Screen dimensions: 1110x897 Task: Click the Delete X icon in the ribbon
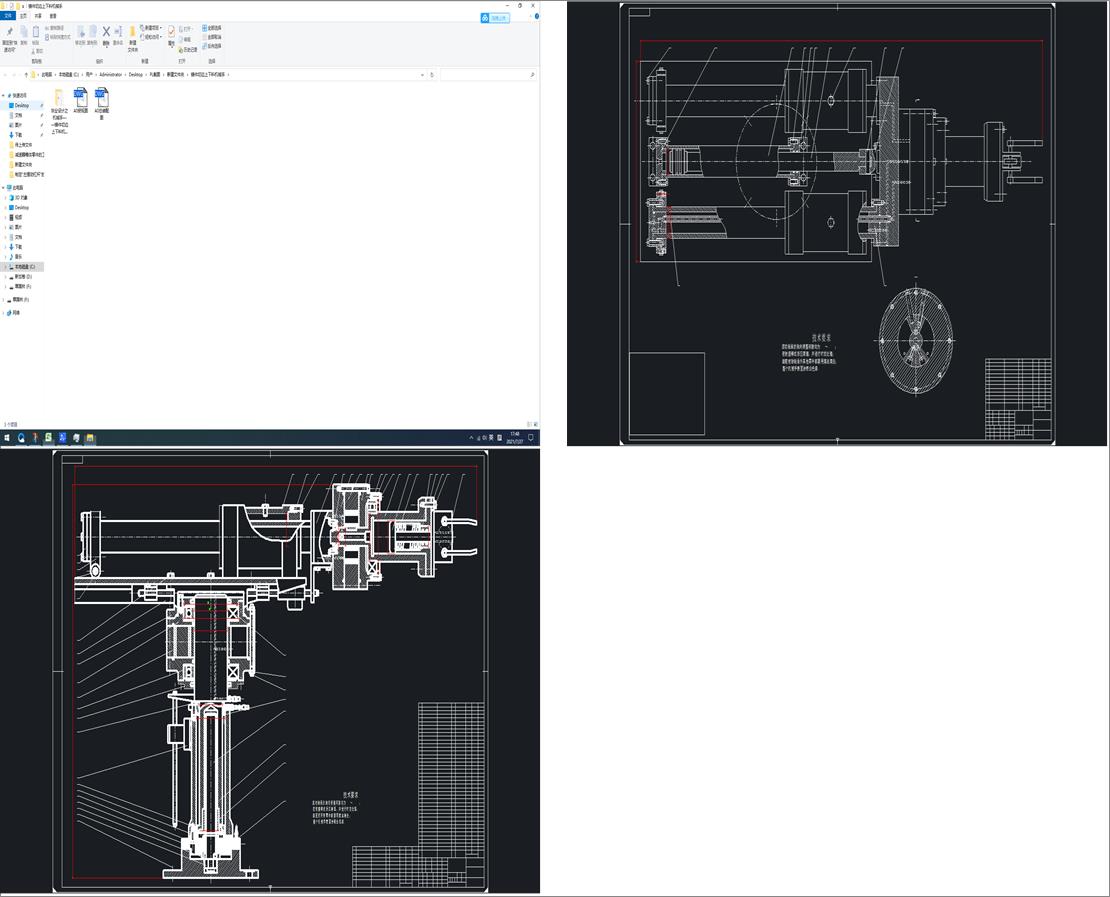point(106,32)
